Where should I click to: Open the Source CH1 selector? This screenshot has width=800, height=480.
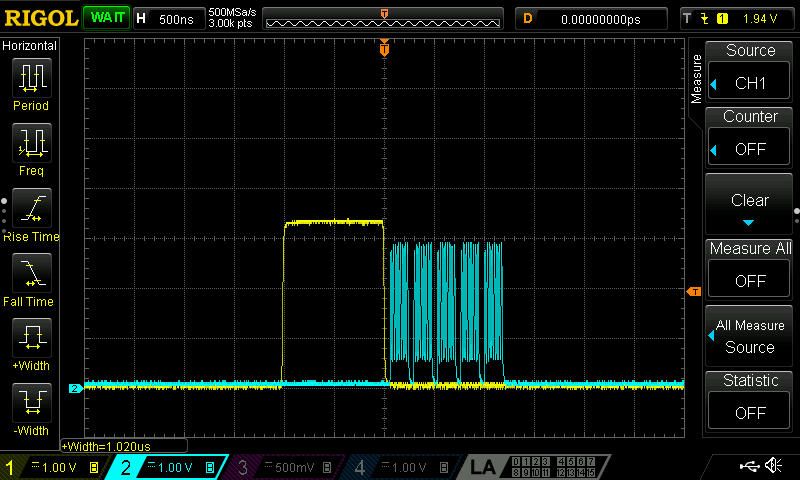748,83
